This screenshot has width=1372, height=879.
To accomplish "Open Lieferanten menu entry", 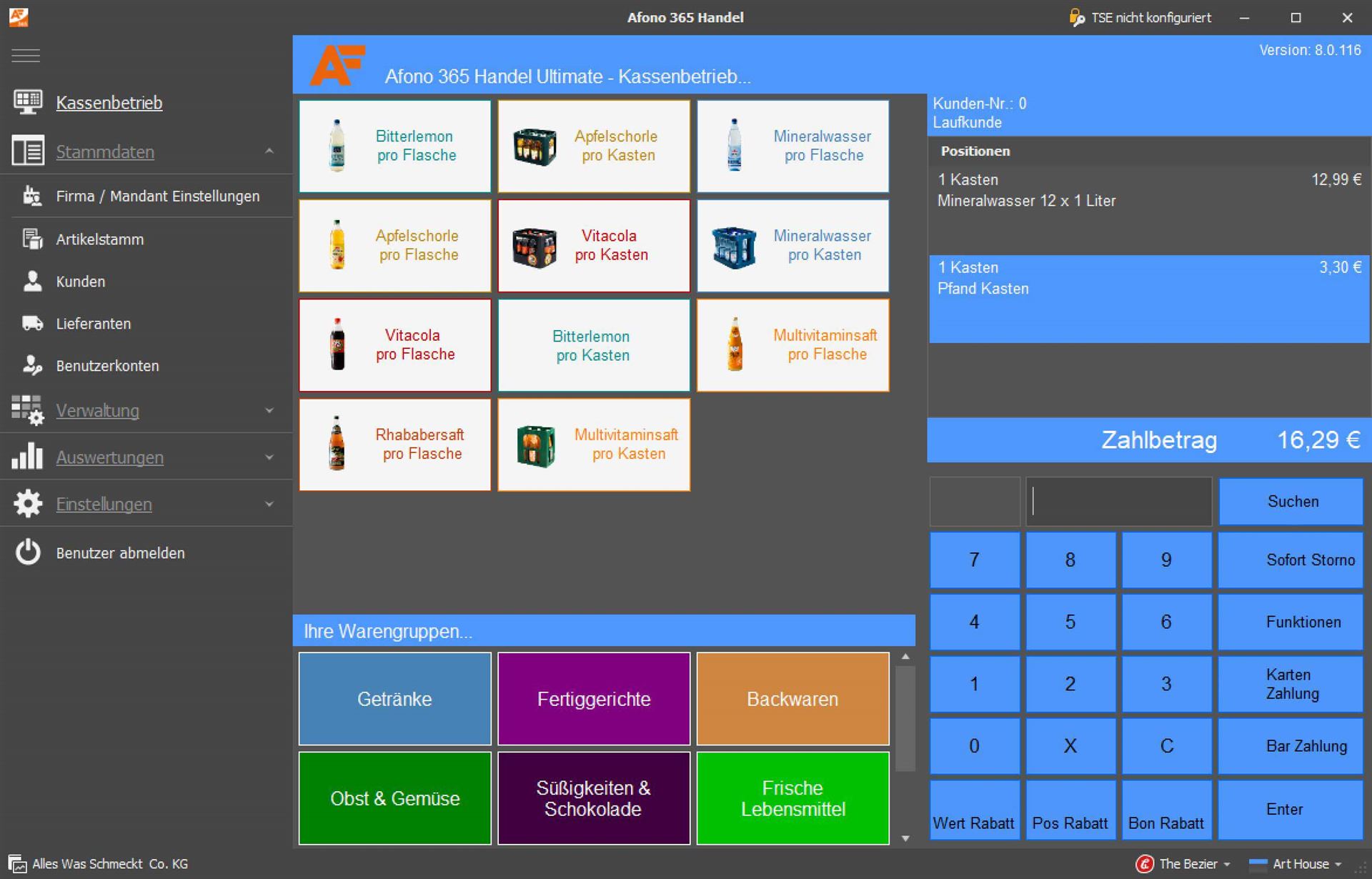I will click(x=94, y=324).
